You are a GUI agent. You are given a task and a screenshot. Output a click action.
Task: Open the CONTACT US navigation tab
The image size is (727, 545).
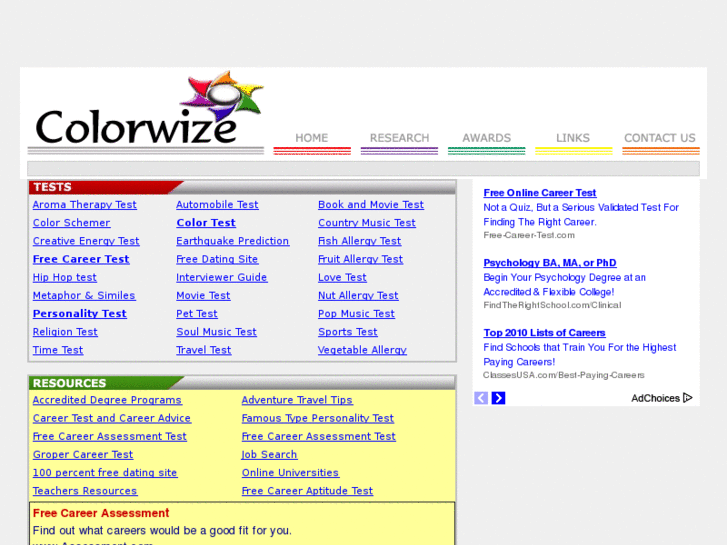[x=660, y=138]
